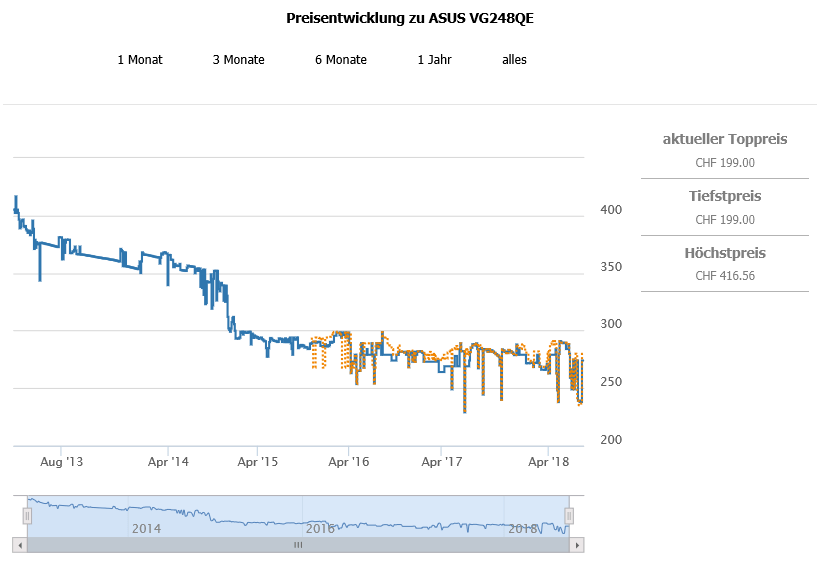Click the Tiefstpreis heading

725,196
